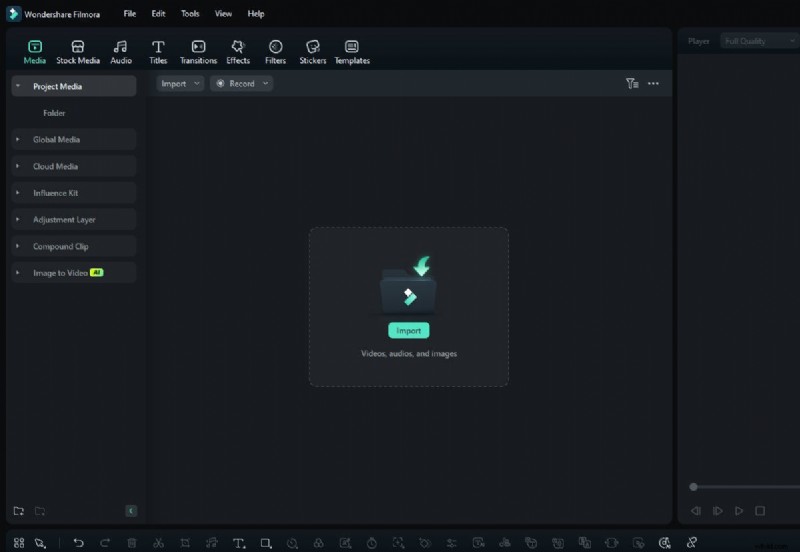Click the translate language icon in timeline toolbar
Screen dimensions: 800x552
[585, 543]
